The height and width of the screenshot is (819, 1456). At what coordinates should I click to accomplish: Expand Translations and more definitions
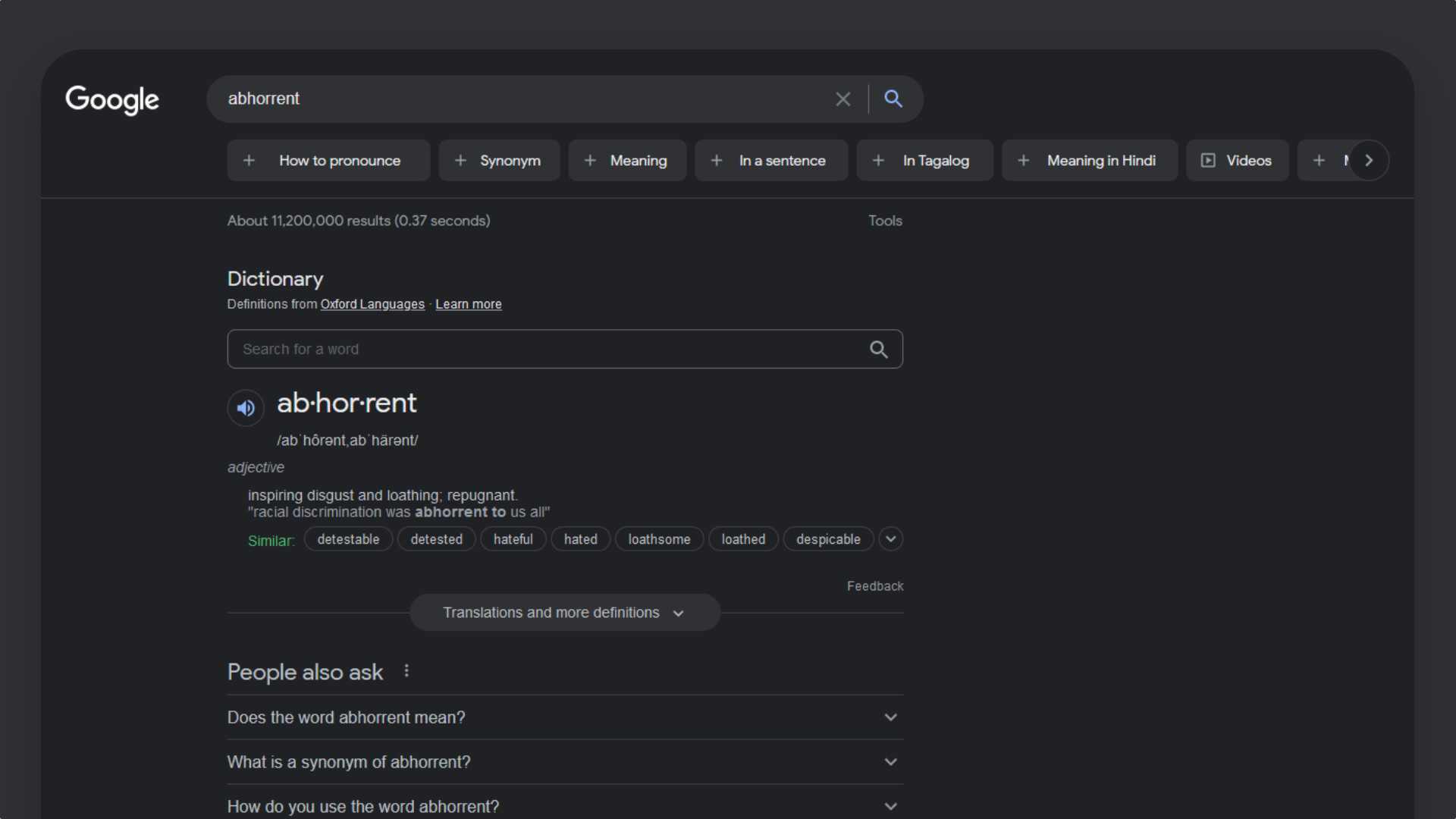[x=564, y=613]
